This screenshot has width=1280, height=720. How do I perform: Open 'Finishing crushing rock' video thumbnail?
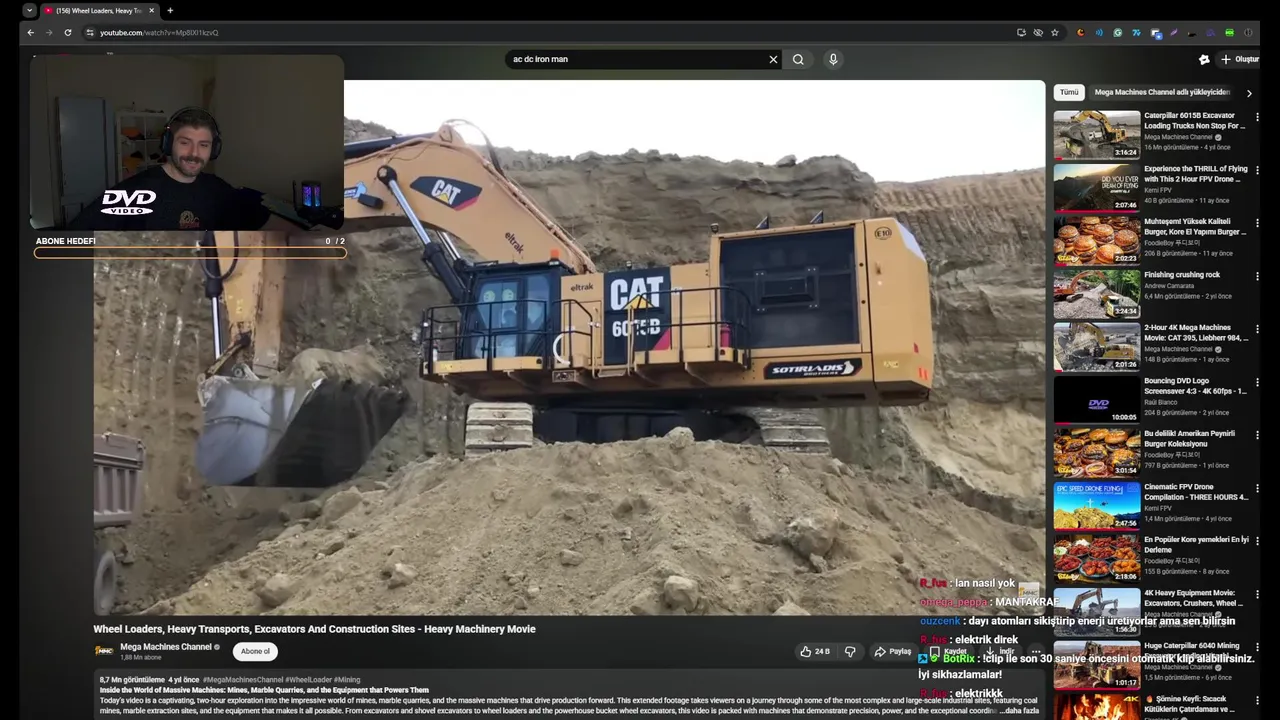click(1097, 294)
